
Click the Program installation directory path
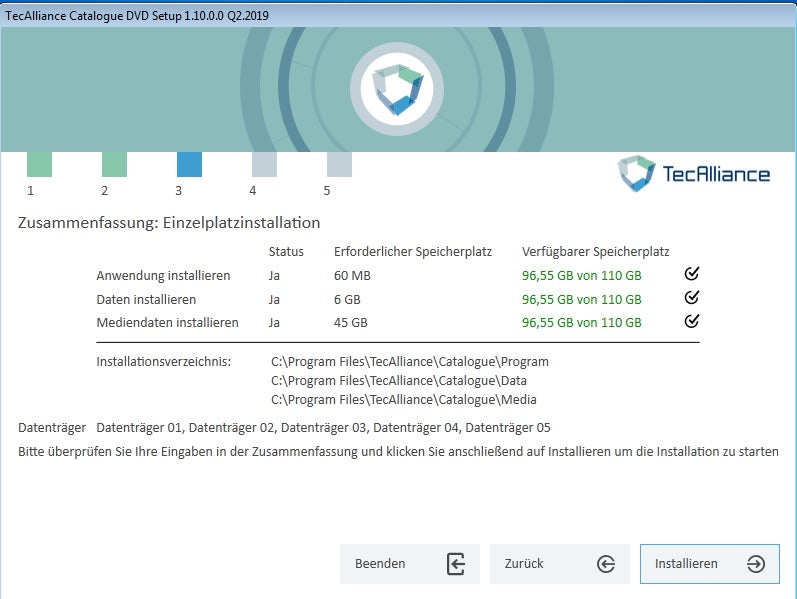click(x=410, y=362)
